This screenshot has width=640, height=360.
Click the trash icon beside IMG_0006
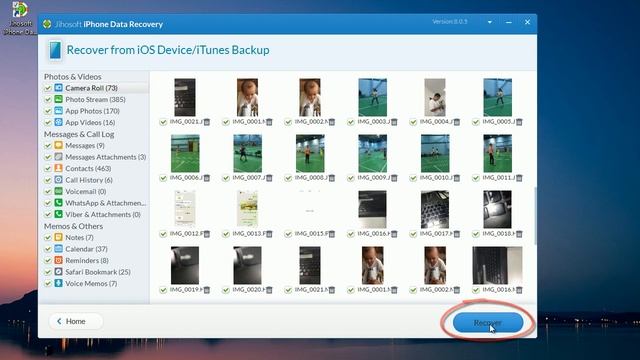pos(207,178)
